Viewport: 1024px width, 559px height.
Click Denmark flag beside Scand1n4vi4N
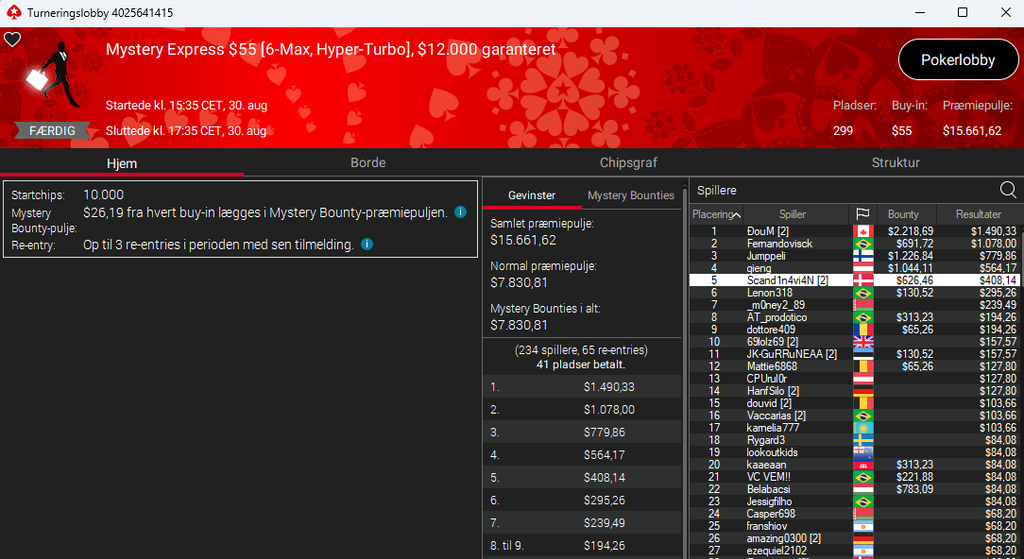click(863, 280)
